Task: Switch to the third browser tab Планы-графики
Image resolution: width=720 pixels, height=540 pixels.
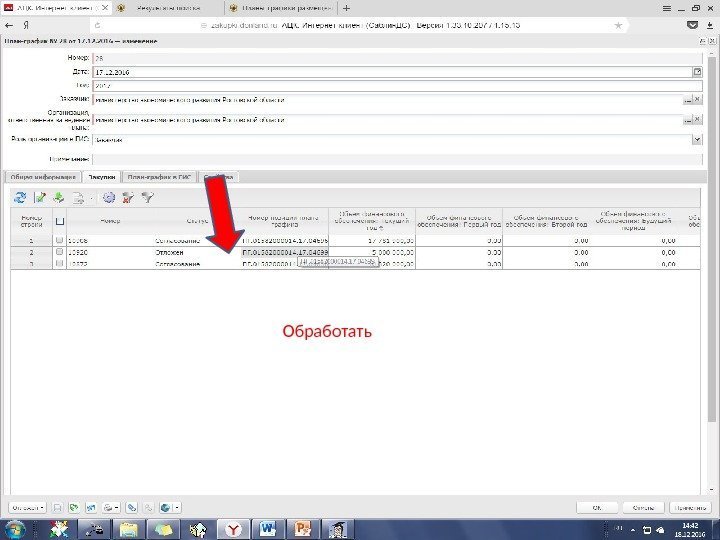Action: (281, 8)
